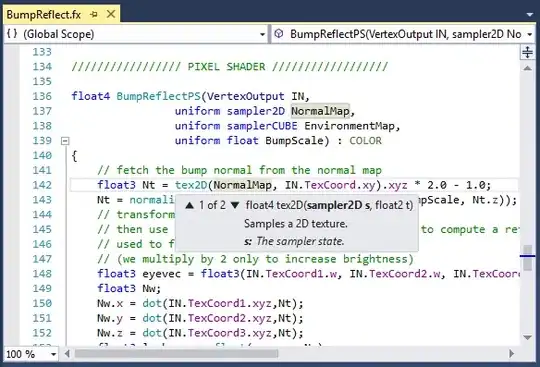Click the multiply by 2 comment line

[x=255, y=259]
